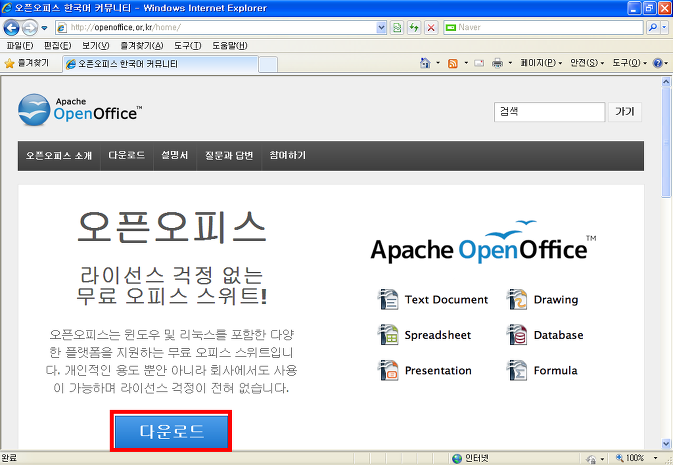Click the blue 다운로드 download button
Viewport: 673px width, 465px height.
pos(171,431)
